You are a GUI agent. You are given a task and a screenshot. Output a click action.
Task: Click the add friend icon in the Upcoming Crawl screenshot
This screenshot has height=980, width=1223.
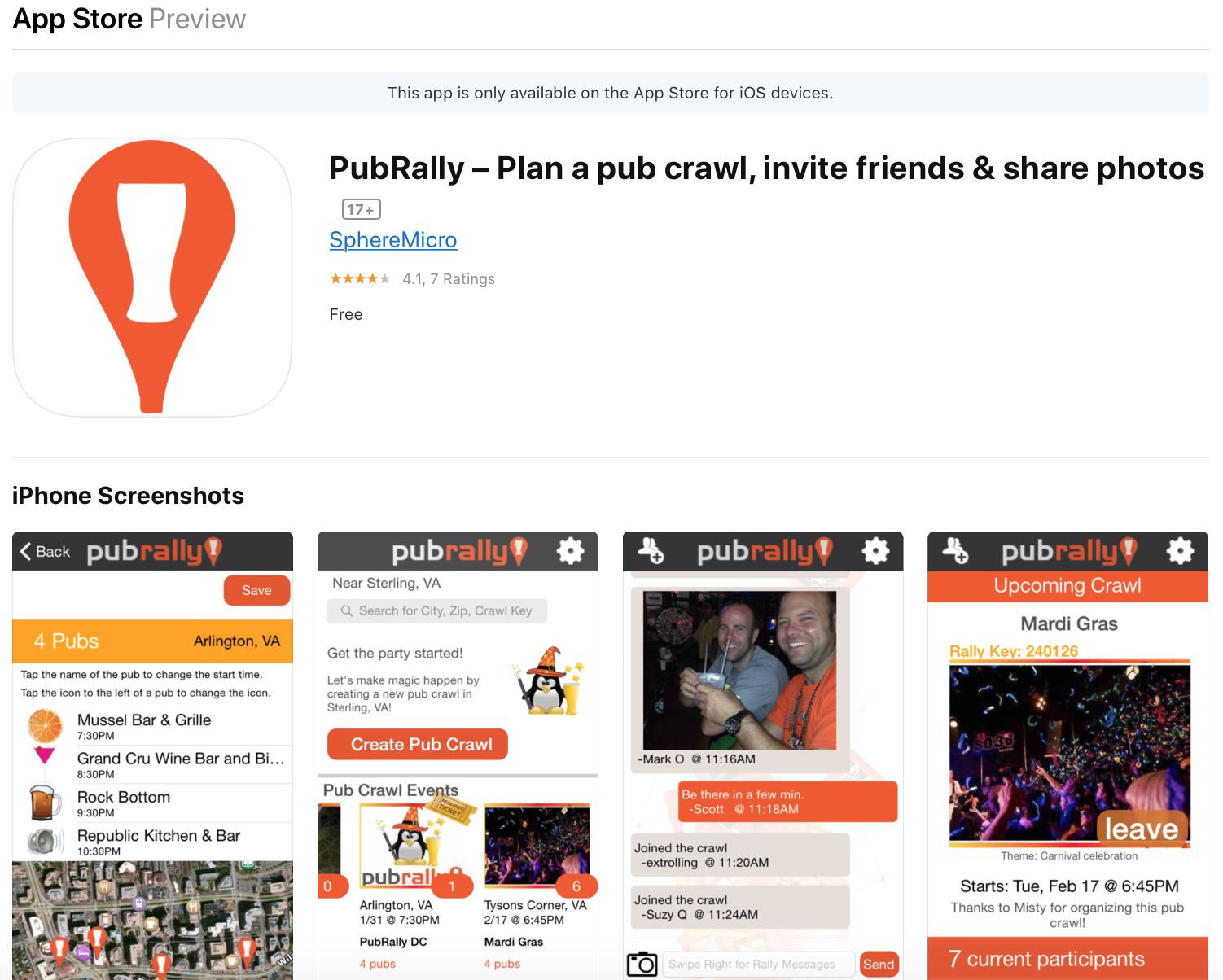pos(956,551)
